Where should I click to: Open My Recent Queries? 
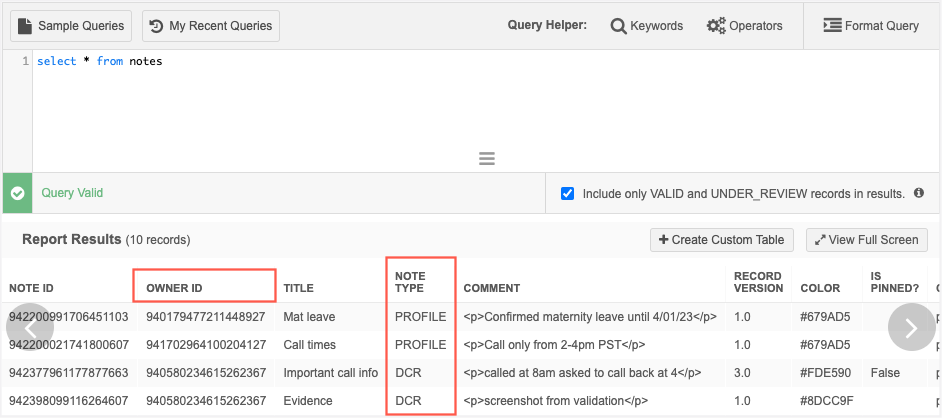point(211,26)
